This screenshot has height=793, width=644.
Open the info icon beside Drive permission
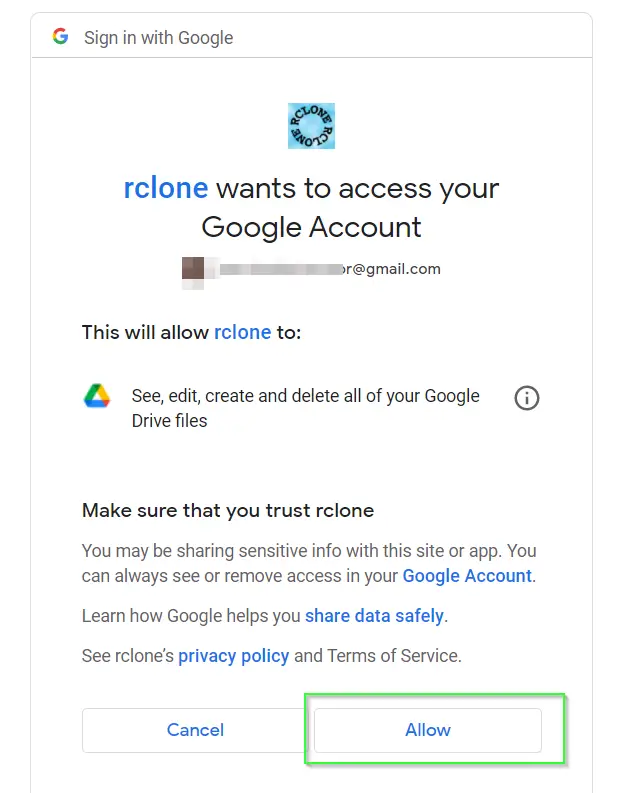pyautogui.click(x=527, y=398)
